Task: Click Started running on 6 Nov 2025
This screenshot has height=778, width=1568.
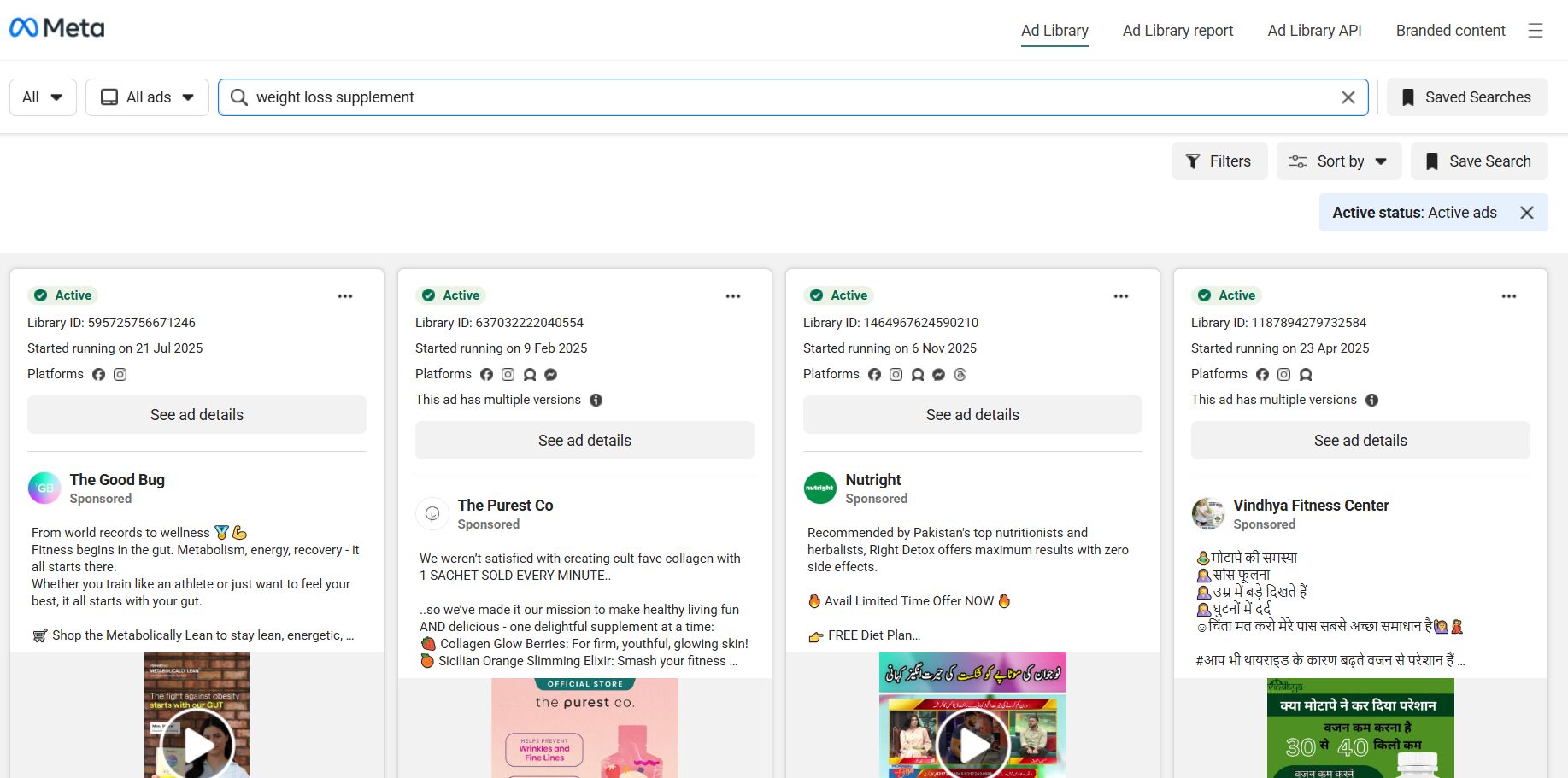Action: click(x=890, y=348)
